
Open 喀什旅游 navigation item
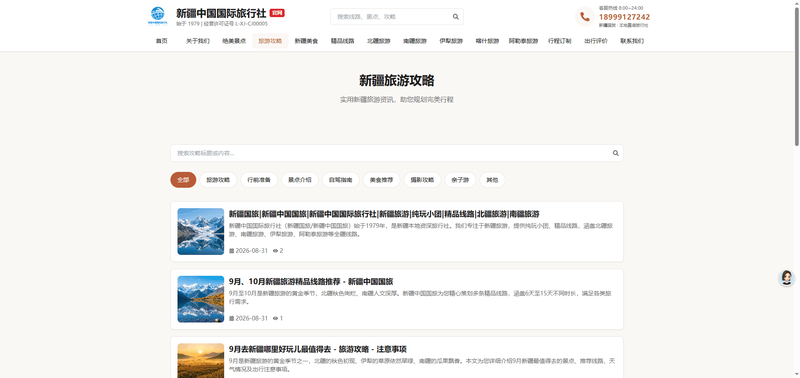point(487,41)
